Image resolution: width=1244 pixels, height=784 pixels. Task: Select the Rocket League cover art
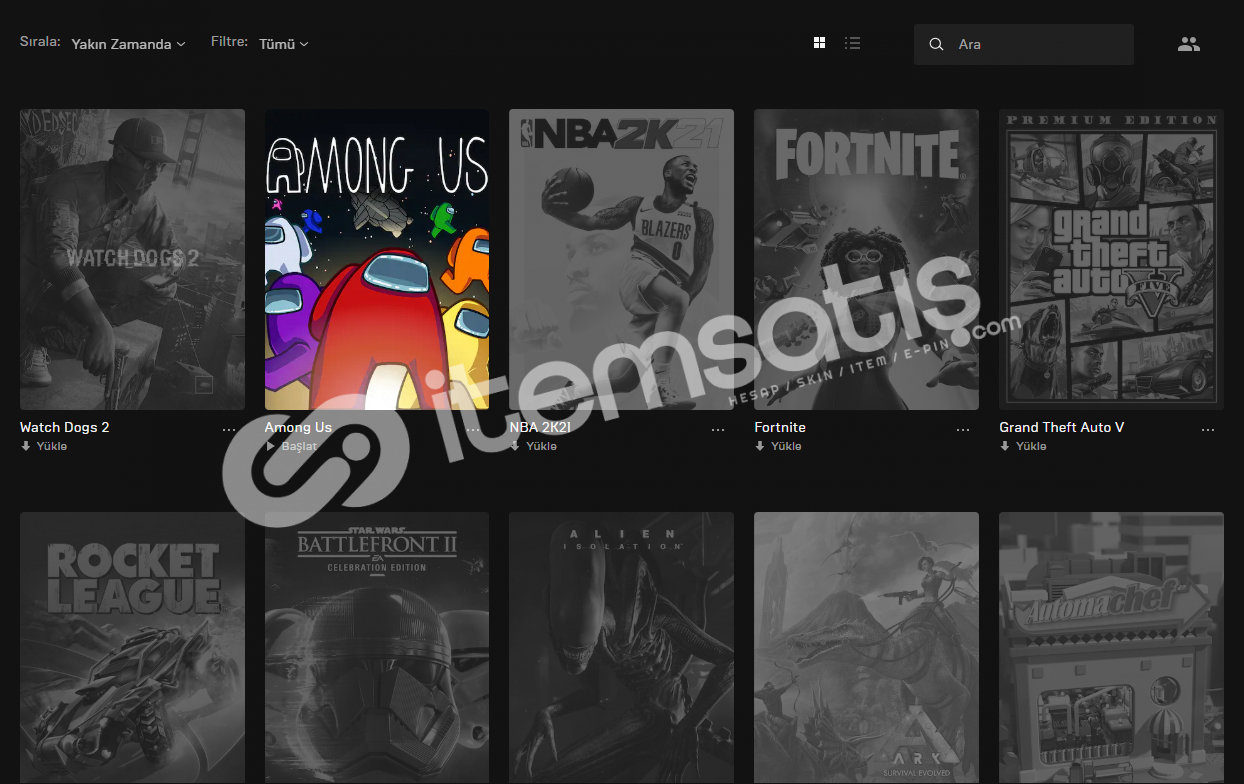tap(132, 648)
